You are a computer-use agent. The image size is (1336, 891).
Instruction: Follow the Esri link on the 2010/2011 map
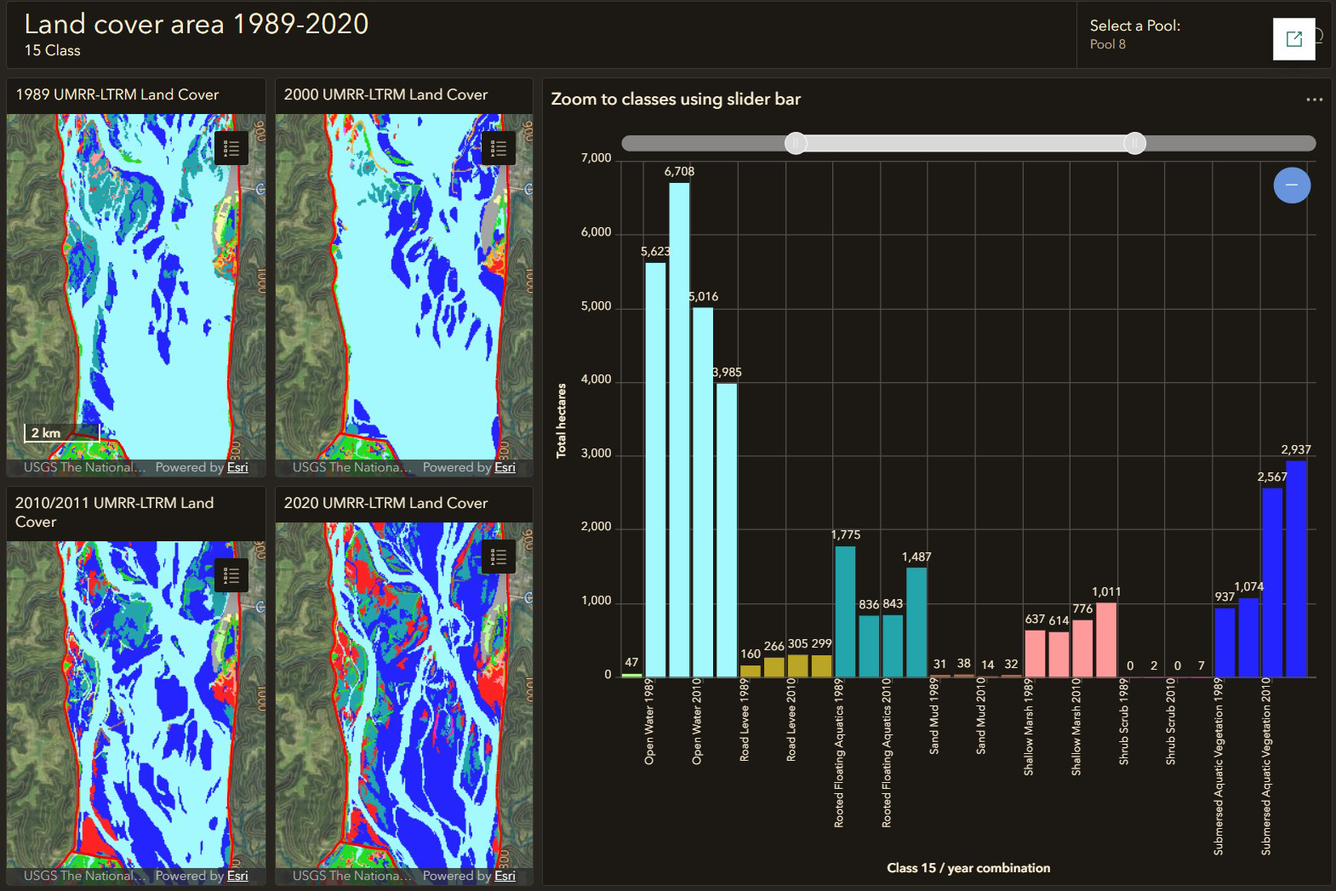(237, 876)
